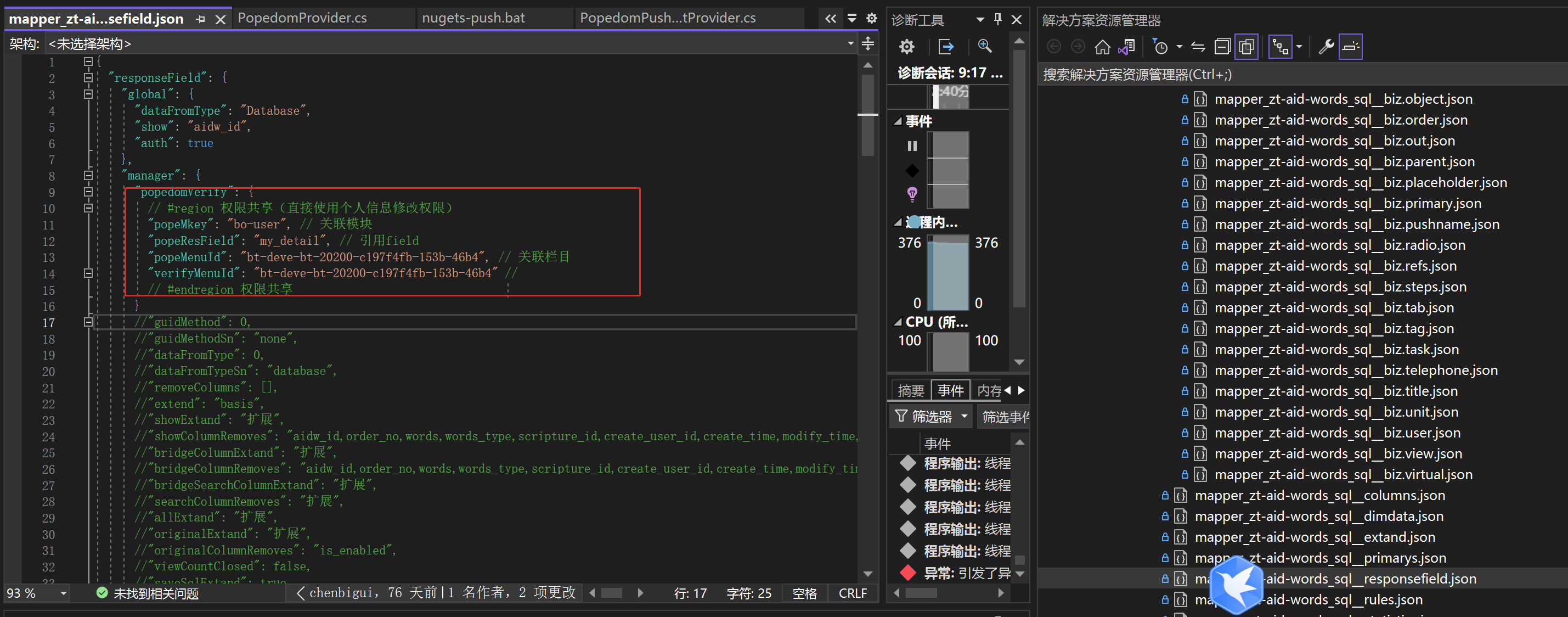Viewport: 1568px width, 617px height.
Task: Open the 筛选器 filter dropdown
Action: [x=931, y=417]
